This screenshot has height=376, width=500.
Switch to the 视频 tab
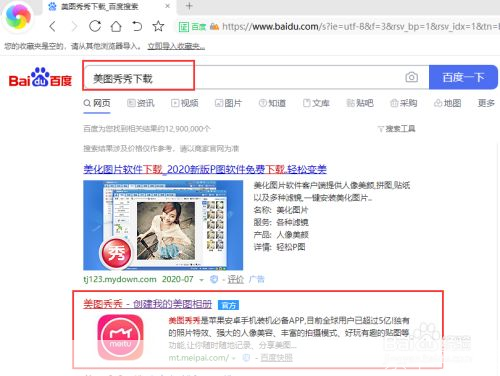(x=185, y=103)
